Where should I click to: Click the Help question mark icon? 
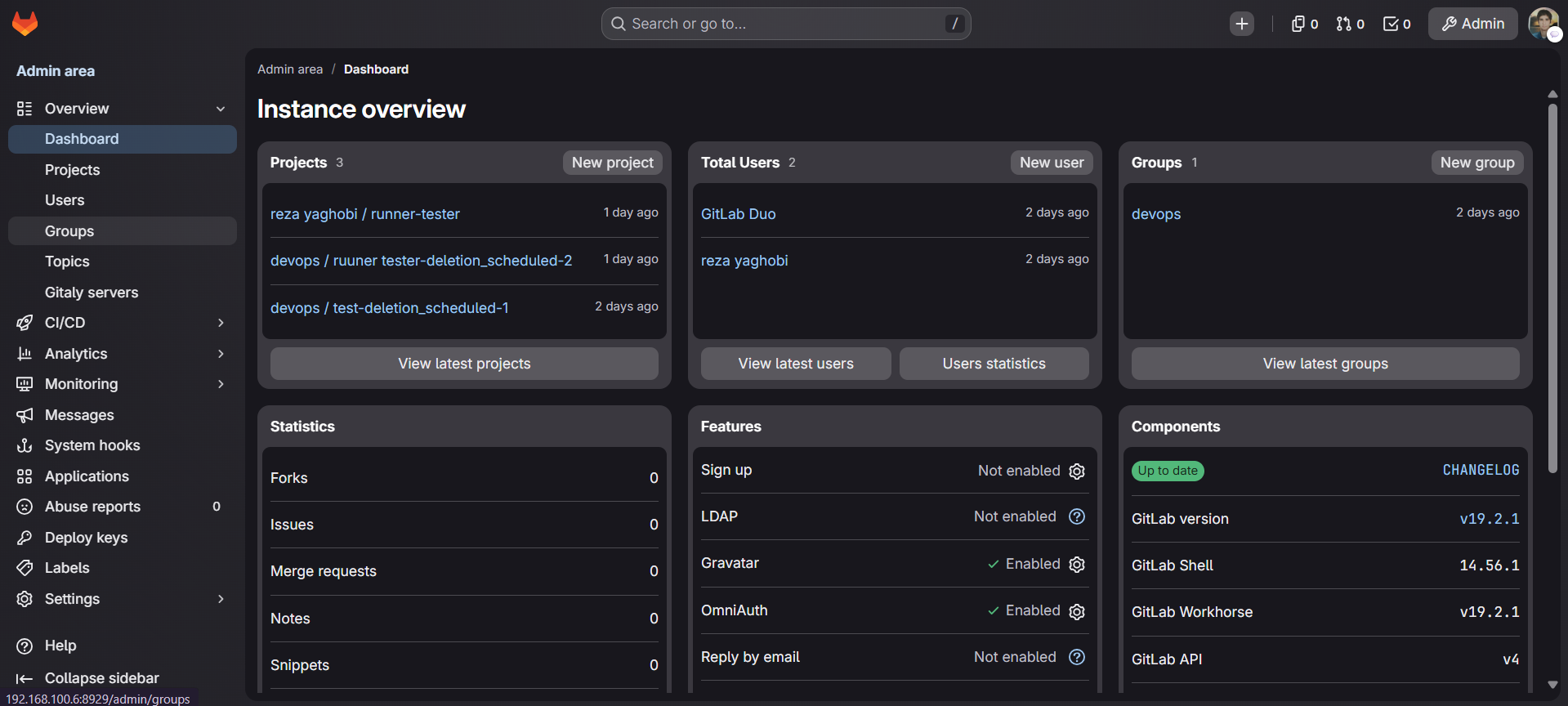click(x=25, y=646)
